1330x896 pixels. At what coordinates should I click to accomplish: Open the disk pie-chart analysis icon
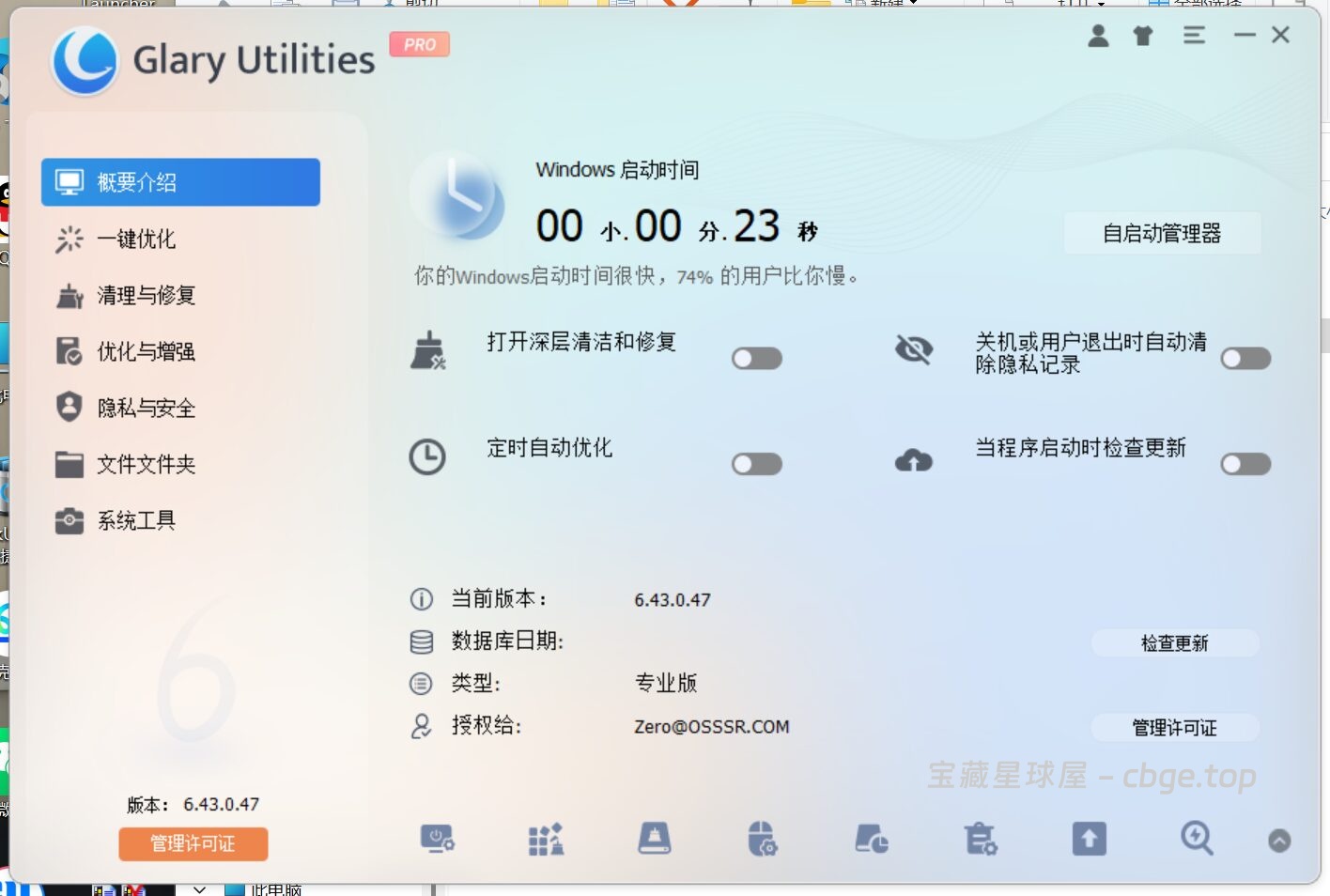pyautogui.click(x=872, y=839)
